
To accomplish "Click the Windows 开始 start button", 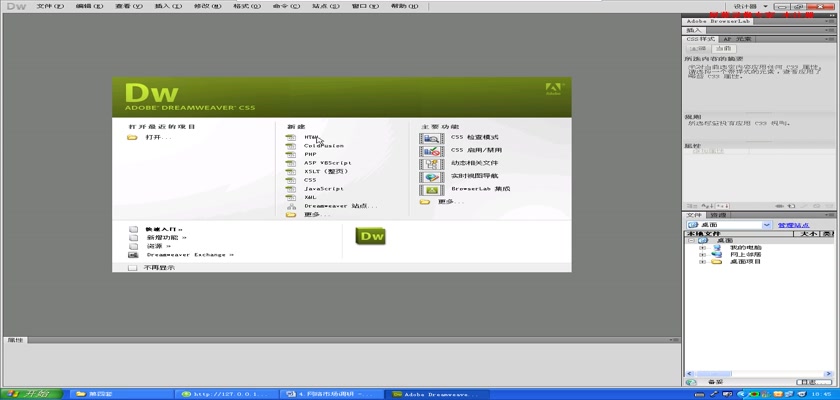I will pos(32,394).
